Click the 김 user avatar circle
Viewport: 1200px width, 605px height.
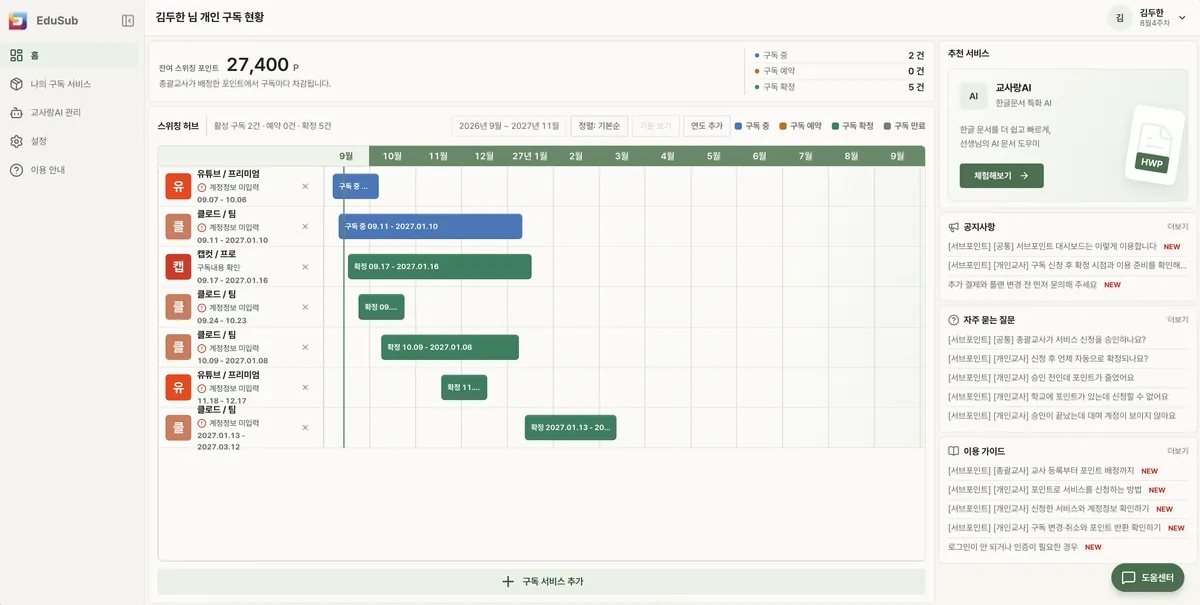pyautogui.click(x=1120, y=17)
